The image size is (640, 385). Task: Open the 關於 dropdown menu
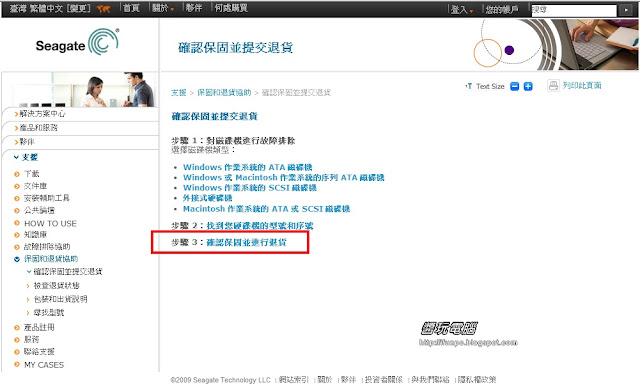point(162,8)
